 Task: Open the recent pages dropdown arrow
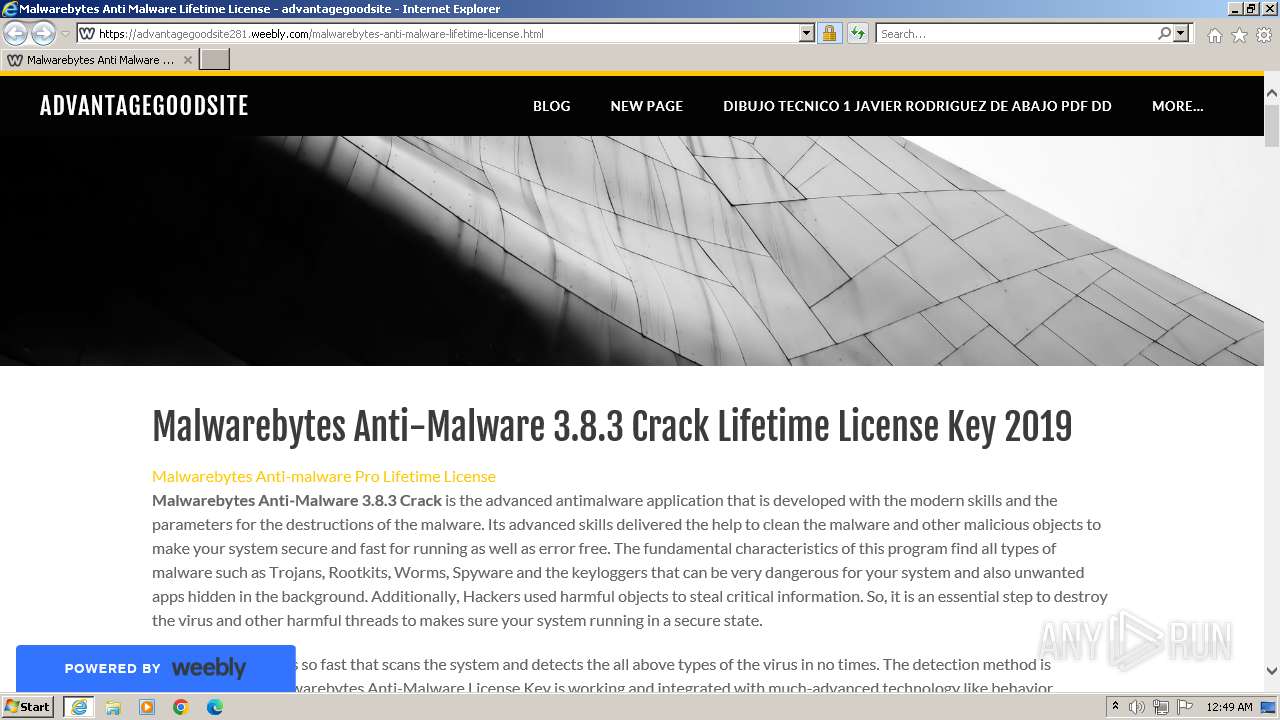tap(65, 34)
